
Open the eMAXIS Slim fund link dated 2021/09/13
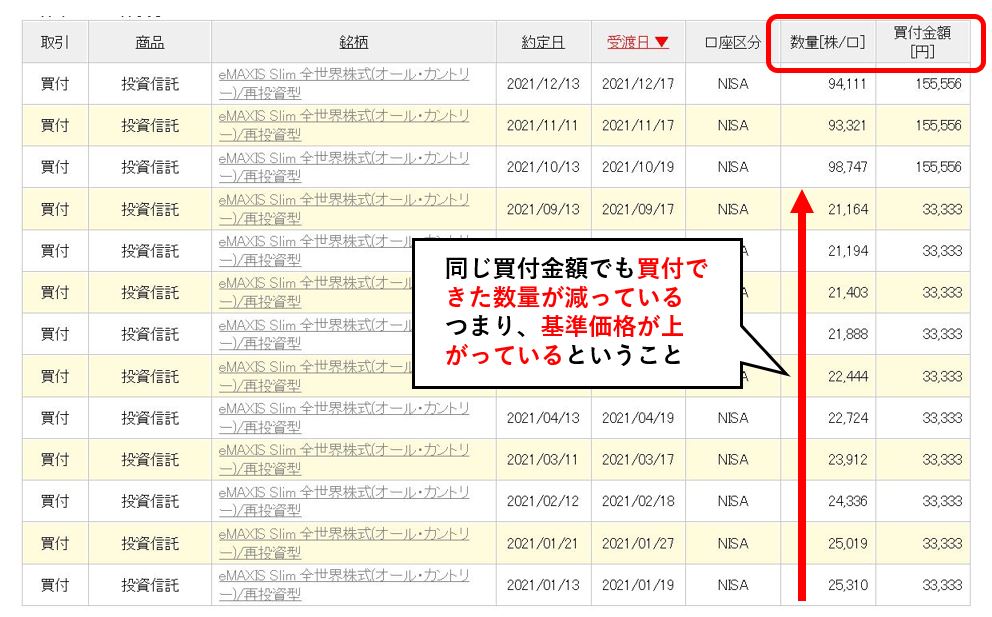(344, 209)
